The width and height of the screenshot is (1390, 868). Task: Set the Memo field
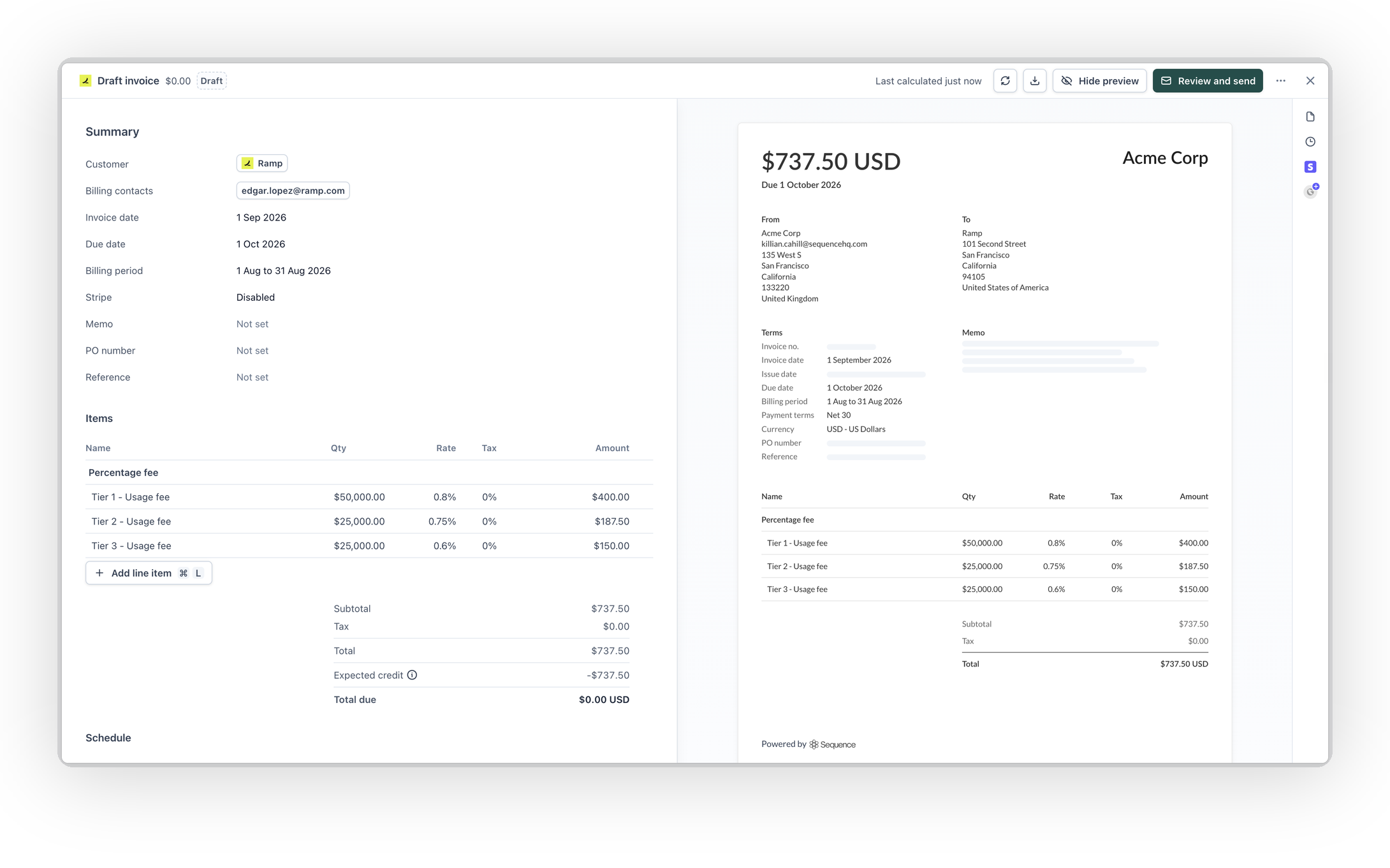coord(252,324)
